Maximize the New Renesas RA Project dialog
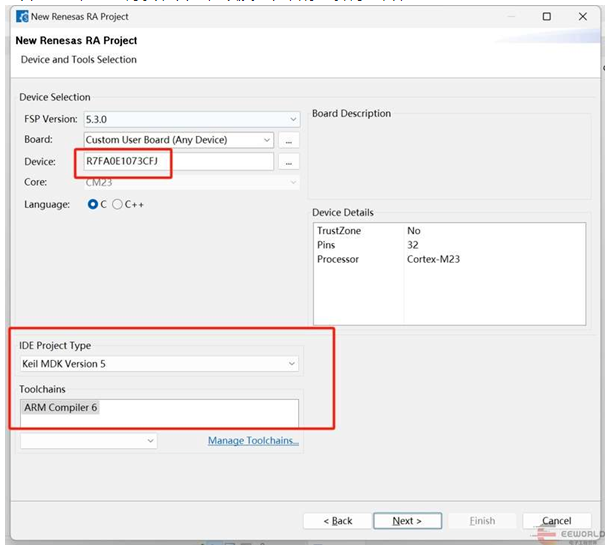This screenshot has width=608, height=547. (546, 17)
